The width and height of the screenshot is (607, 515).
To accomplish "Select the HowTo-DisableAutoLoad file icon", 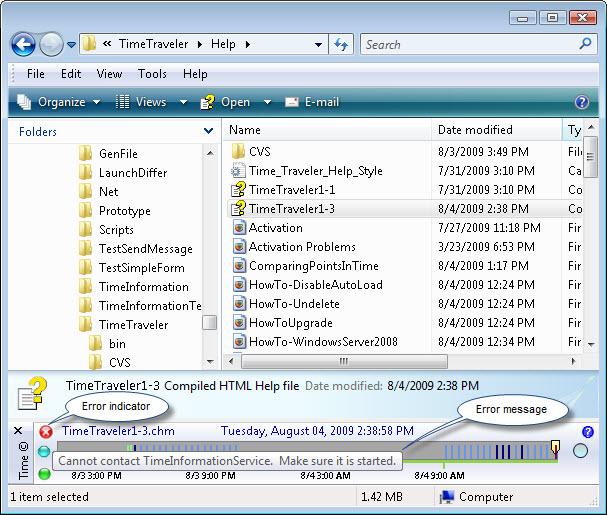I will [x=240, y=285].
